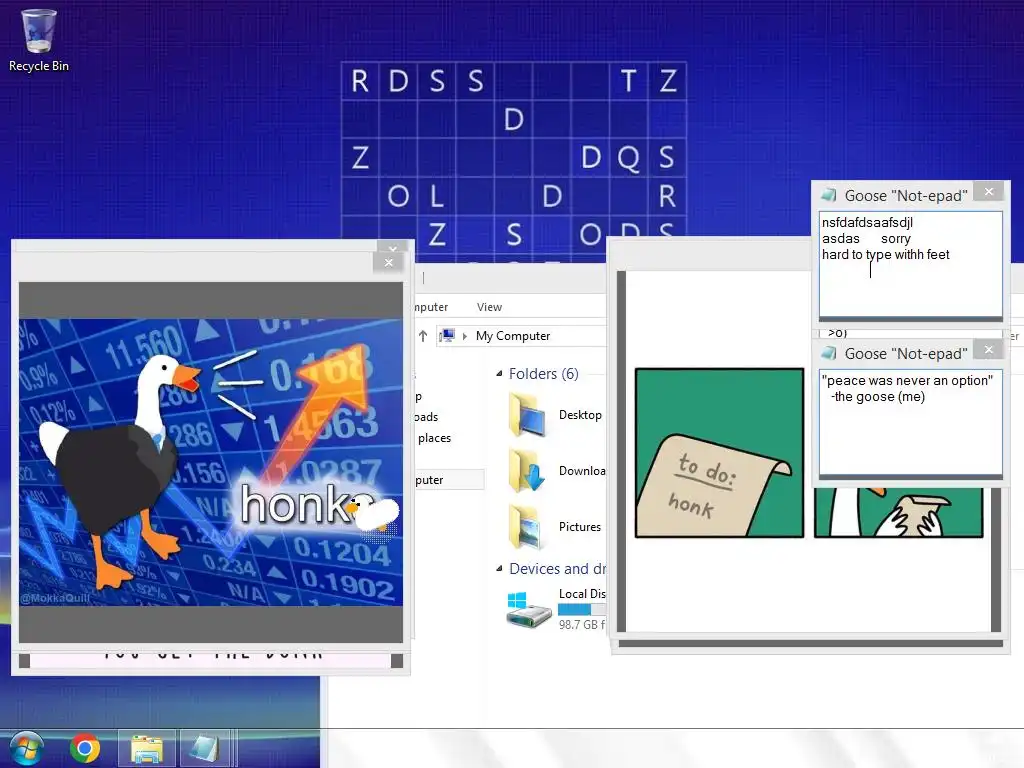Click the "Desktop" folder label
This screenshot has width=1024, height=768.
point(580,415)
